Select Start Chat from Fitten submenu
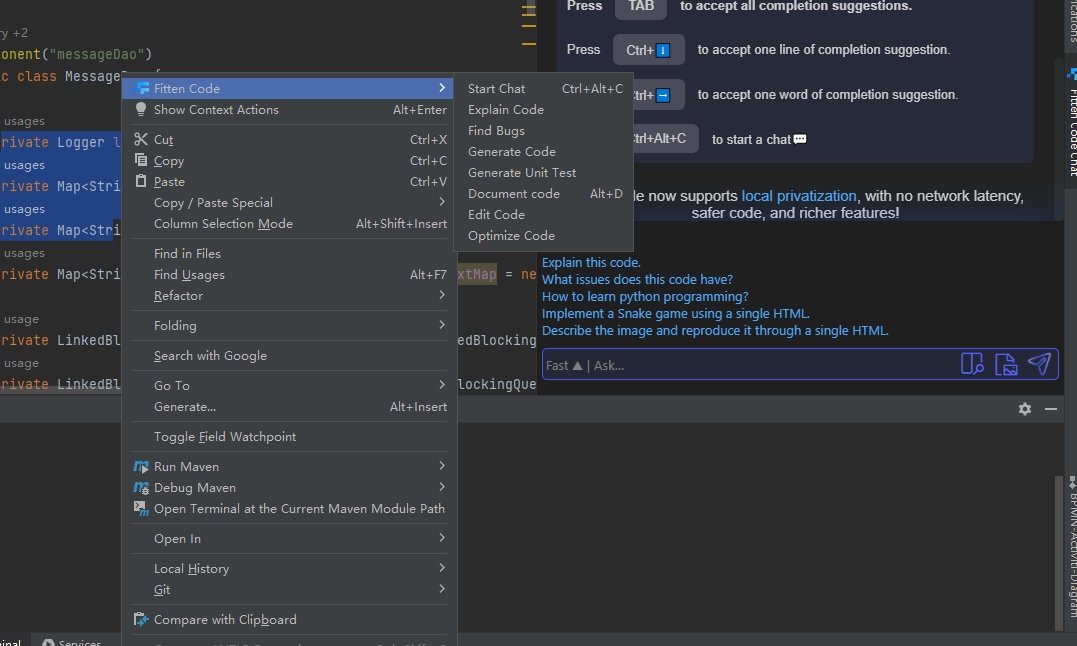 coord(543,89)
